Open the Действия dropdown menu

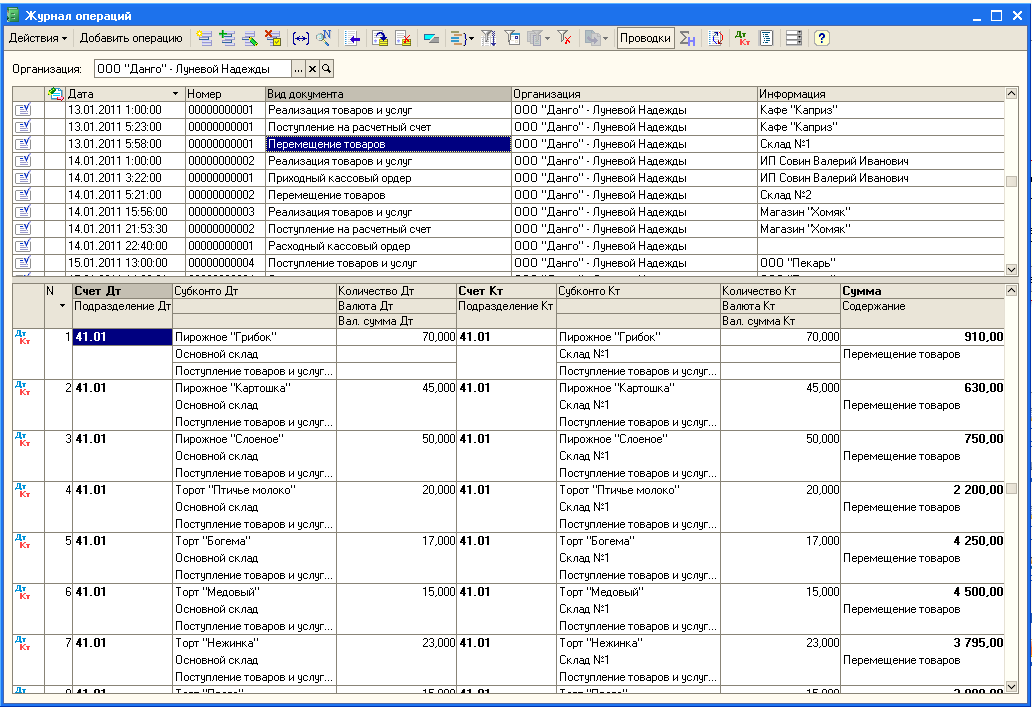click(x=38, y=38)
